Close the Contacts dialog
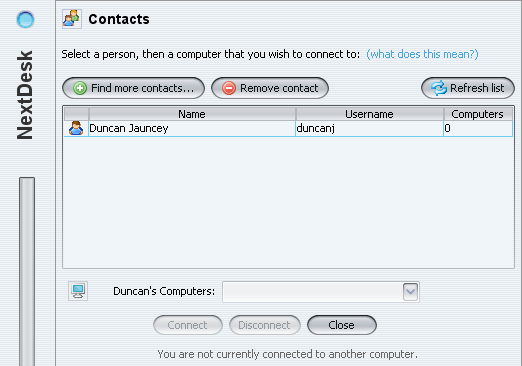 (342, 325)
